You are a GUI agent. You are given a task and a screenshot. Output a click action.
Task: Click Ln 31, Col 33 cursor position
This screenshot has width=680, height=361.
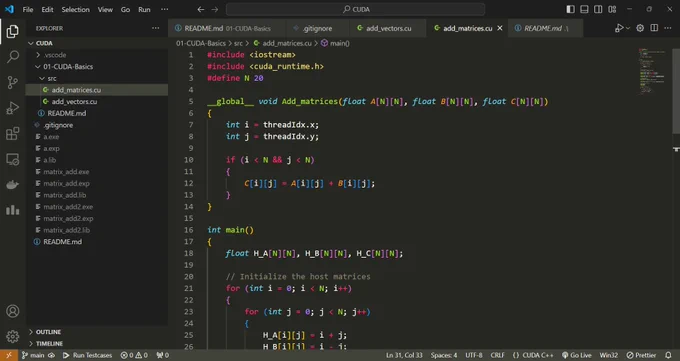tap(404, 355)
